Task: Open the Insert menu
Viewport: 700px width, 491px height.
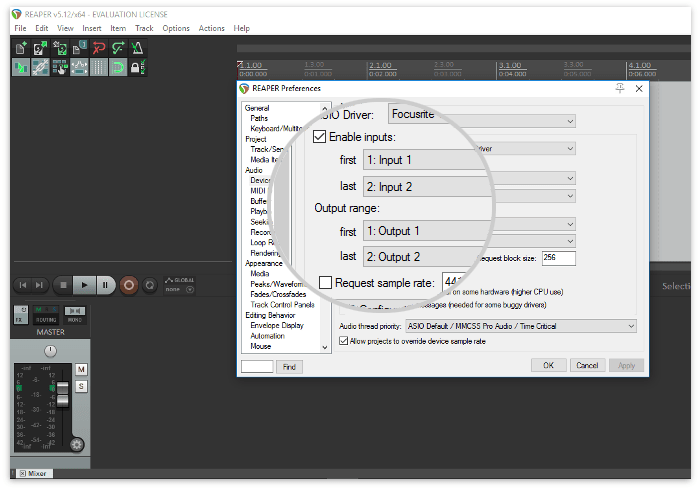Action: point(92,28)
